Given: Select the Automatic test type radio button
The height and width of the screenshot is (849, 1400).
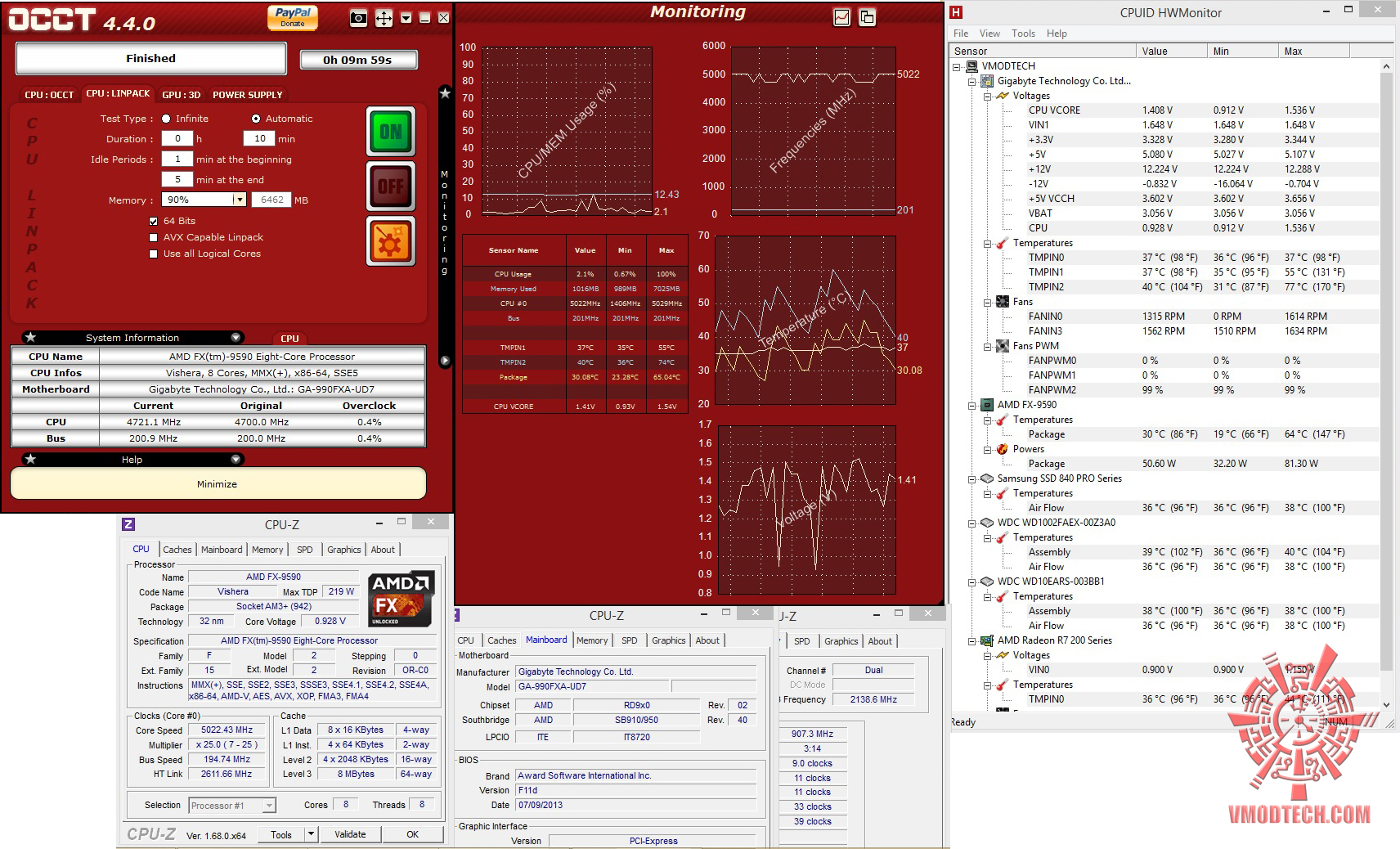Looking at the screenshot, I should [x=256, y=119].
